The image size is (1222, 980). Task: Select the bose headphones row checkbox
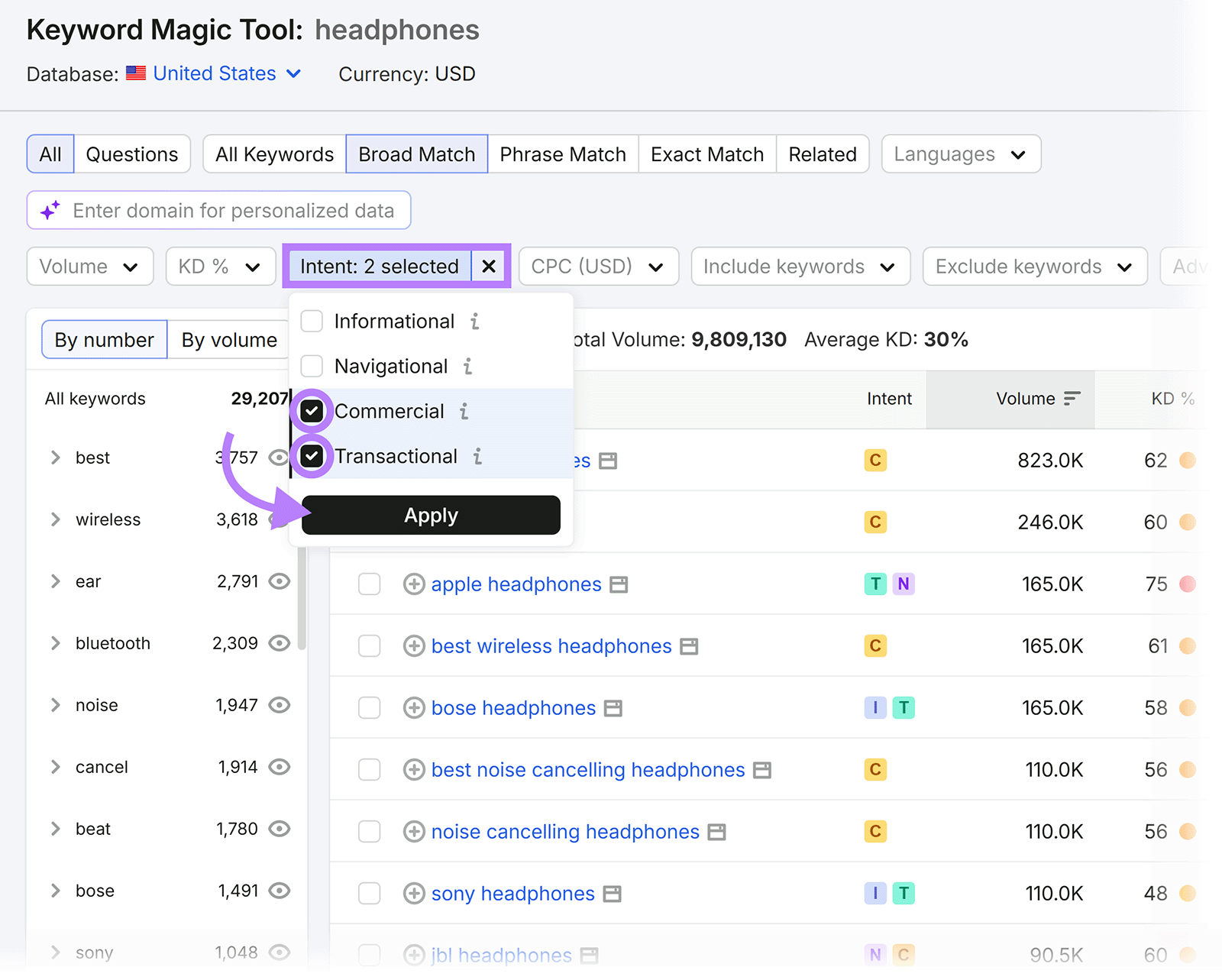[370, 709]
